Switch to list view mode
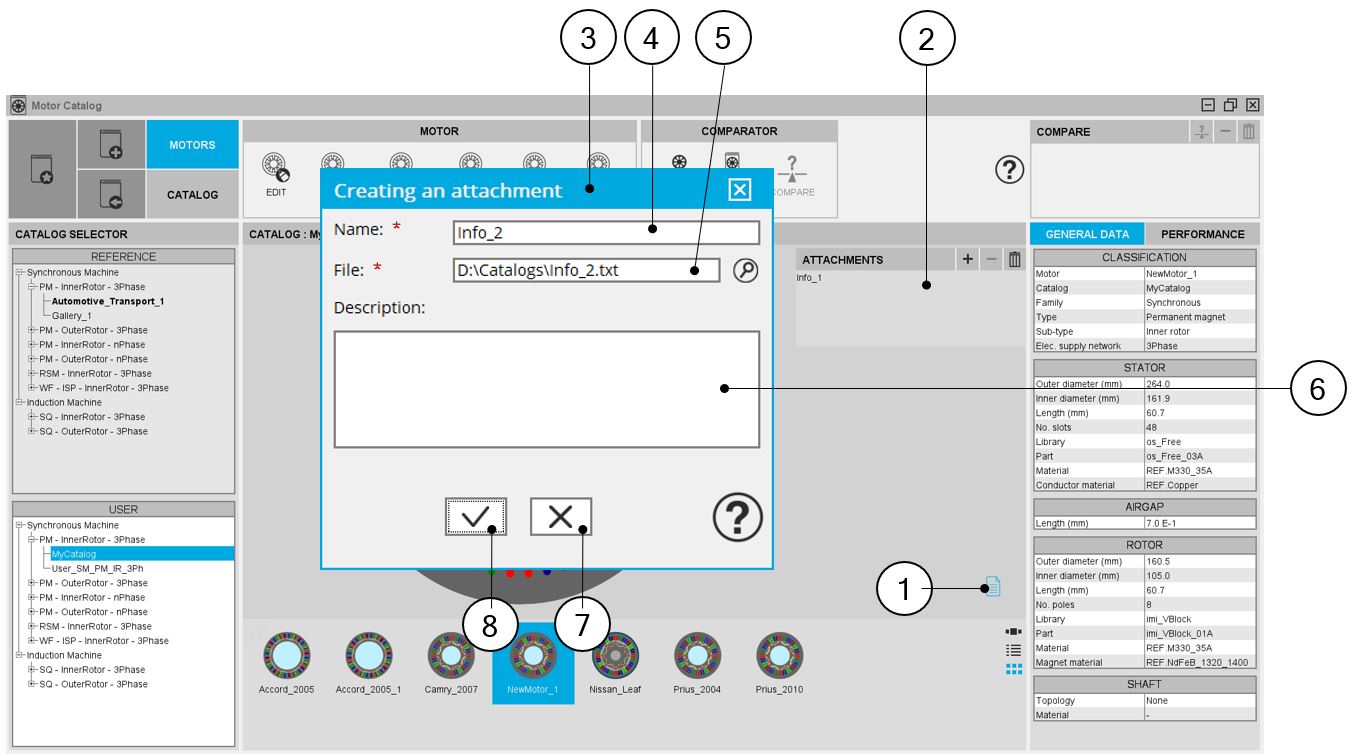 [1013, 650]
